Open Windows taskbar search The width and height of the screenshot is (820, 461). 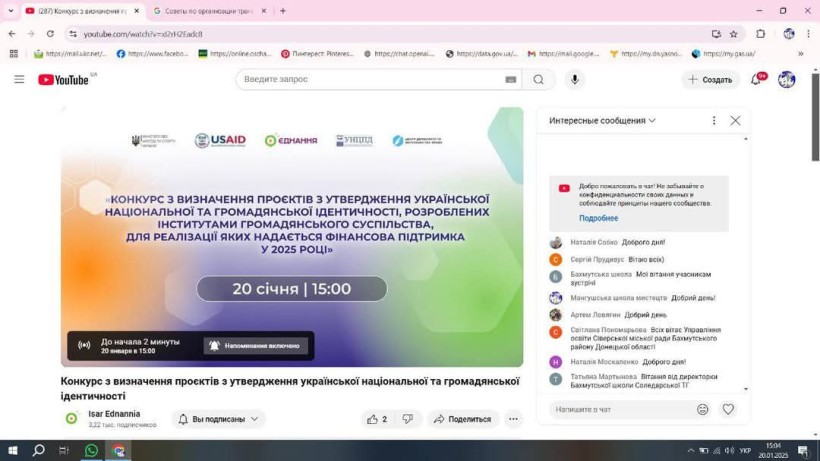coord(38,450)
